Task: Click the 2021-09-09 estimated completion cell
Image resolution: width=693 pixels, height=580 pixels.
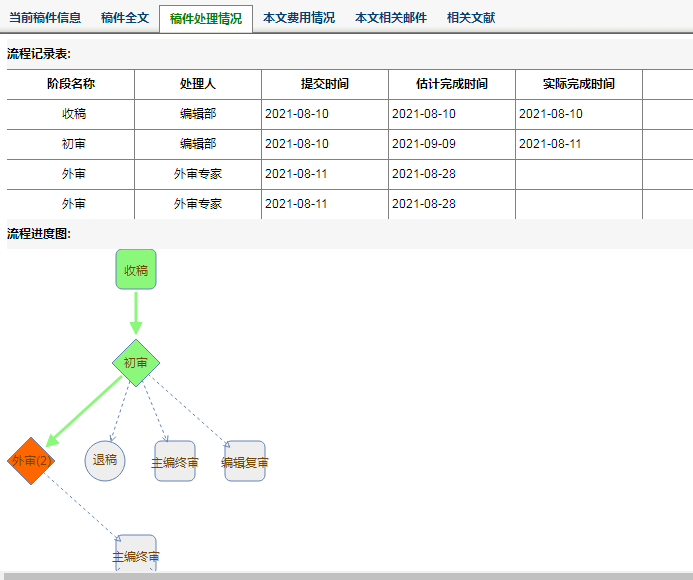Action: pyautogui.click(x=424, y=144)
